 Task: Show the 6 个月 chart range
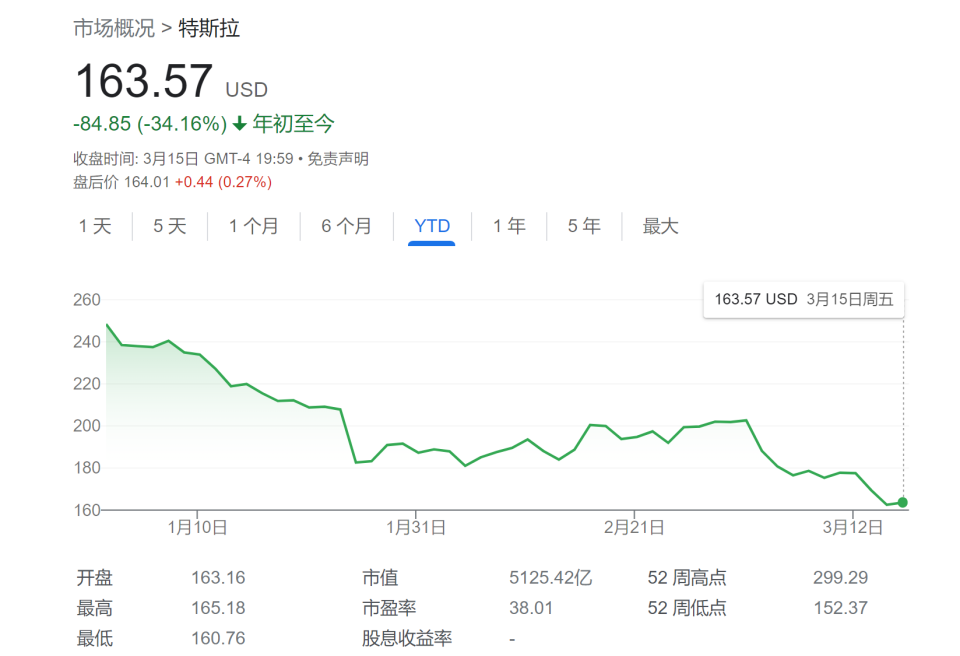[x=347, y=226]
